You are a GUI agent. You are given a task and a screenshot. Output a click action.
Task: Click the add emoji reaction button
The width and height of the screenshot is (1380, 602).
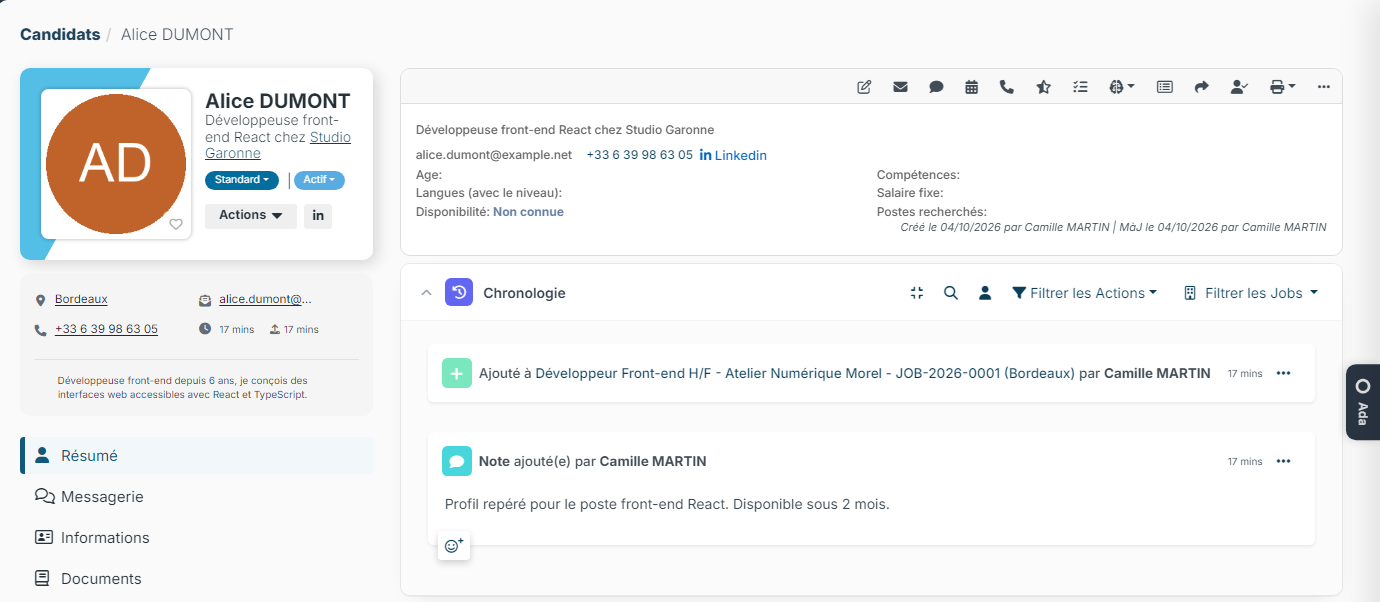454,546
